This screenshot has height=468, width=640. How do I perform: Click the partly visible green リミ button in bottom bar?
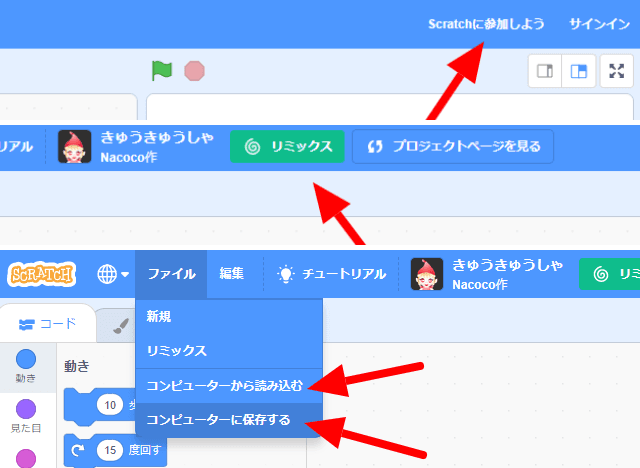click(x=609, y=274)
